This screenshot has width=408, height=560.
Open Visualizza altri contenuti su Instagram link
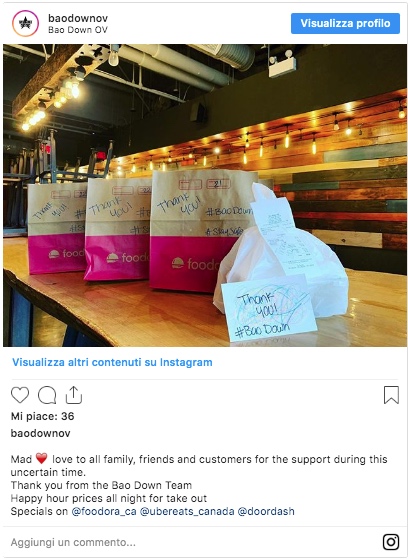[x=112, y=362]
